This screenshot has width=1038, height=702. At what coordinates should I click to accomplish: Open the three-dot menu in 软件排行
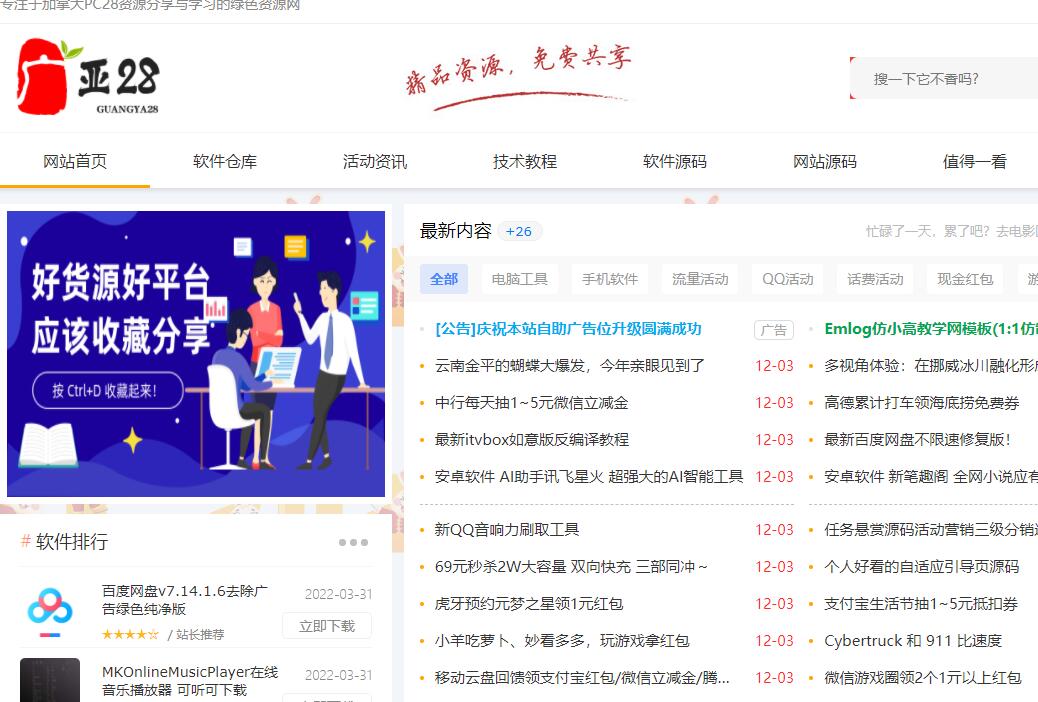click(x=353, y=542)
